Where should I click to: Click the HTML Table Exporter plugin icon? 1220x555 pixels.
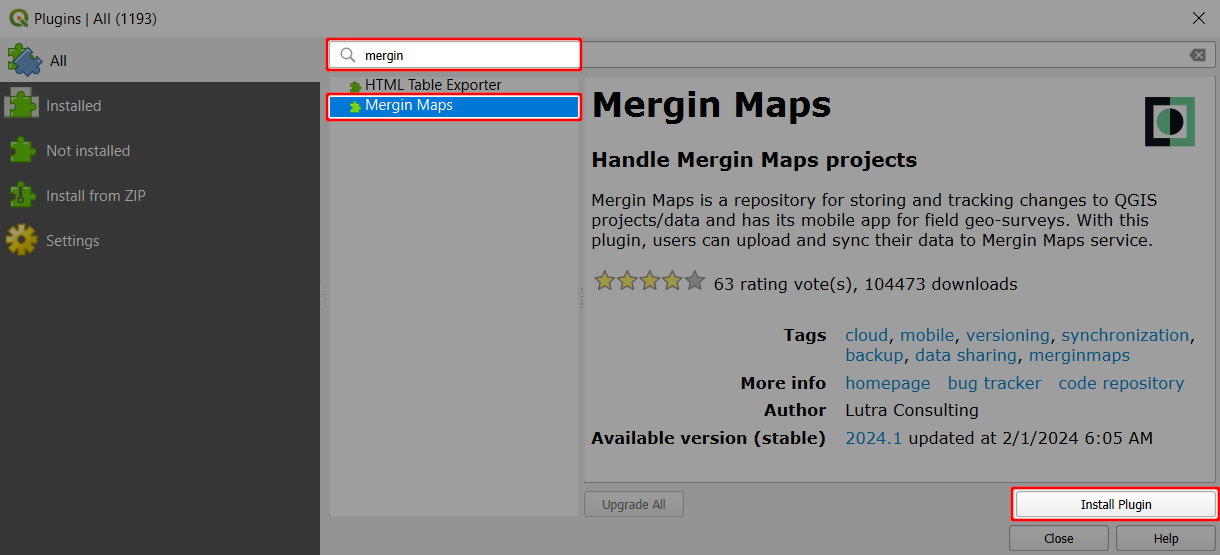[354, 86]
